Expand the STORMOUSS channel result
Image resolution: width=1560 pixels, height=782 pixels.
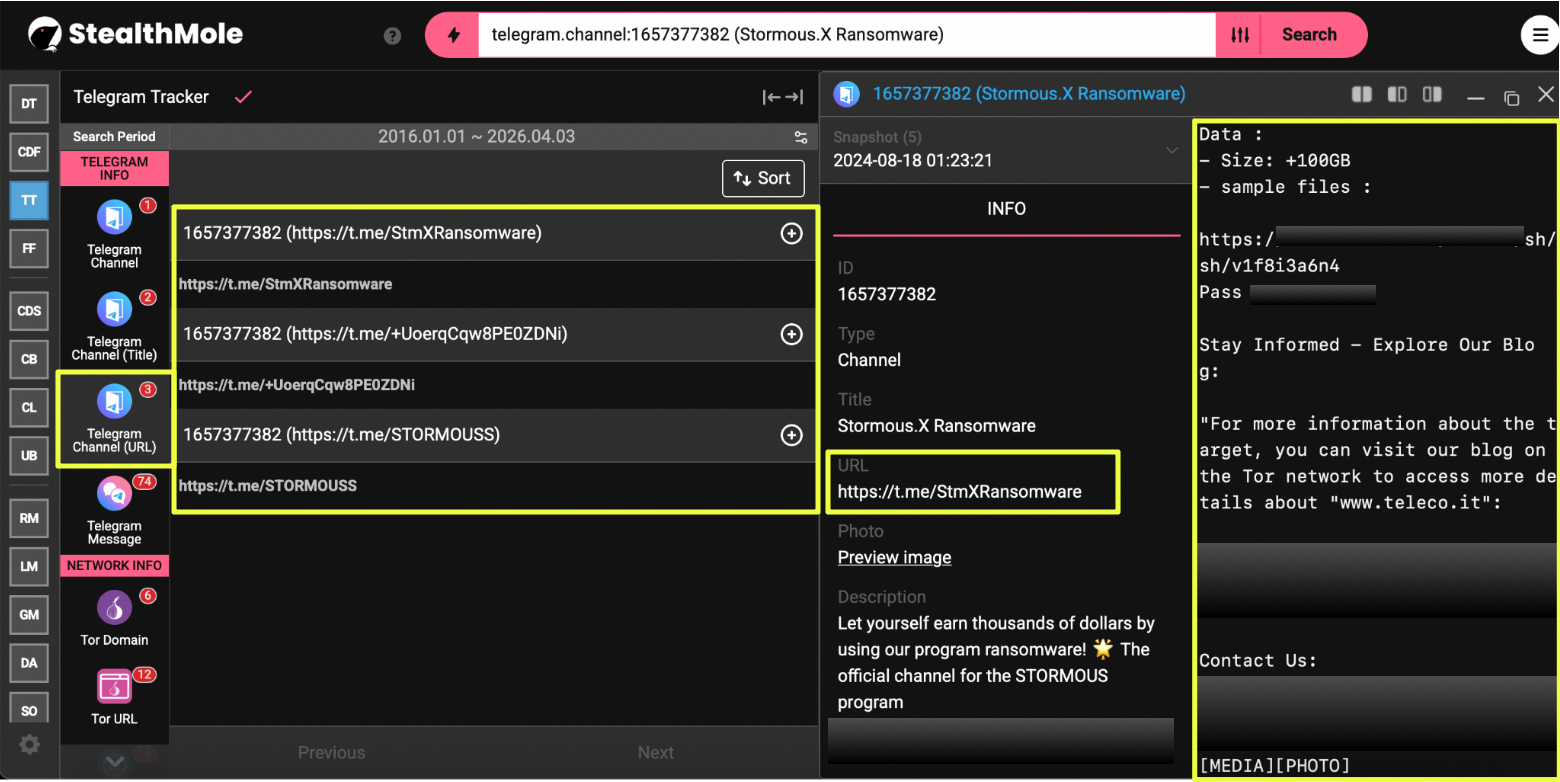tap(791, 435)
